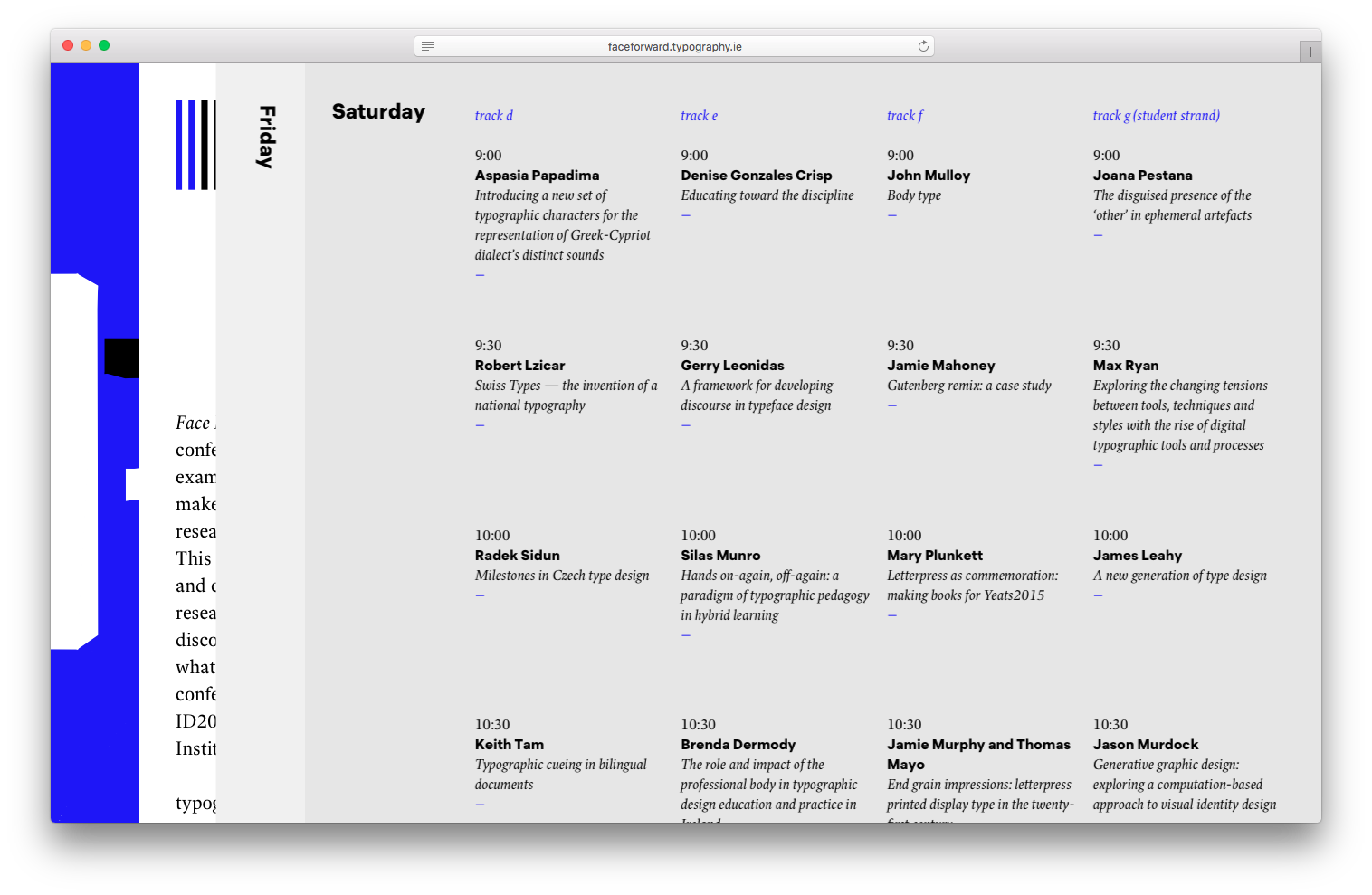Screen dimensions: 1372x895
Task: Expand the dash under Max Ryan's talk
Action: tap(1098, 465)
